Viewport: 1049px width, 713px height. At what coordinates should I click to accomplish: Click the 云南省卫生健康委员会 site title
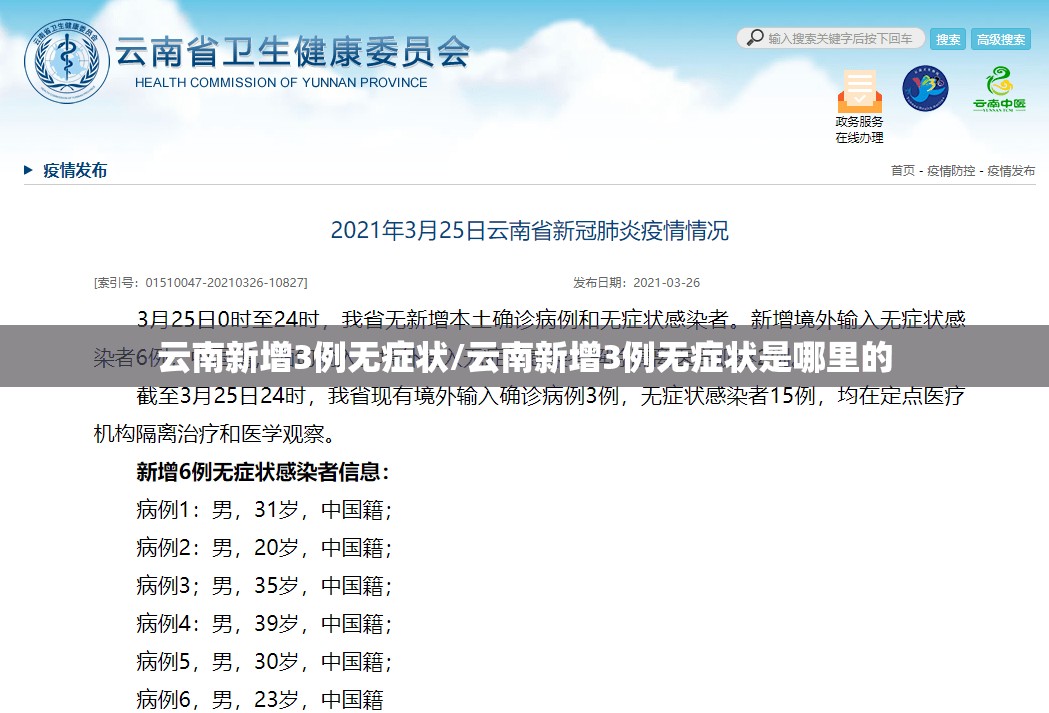point(292,51)
